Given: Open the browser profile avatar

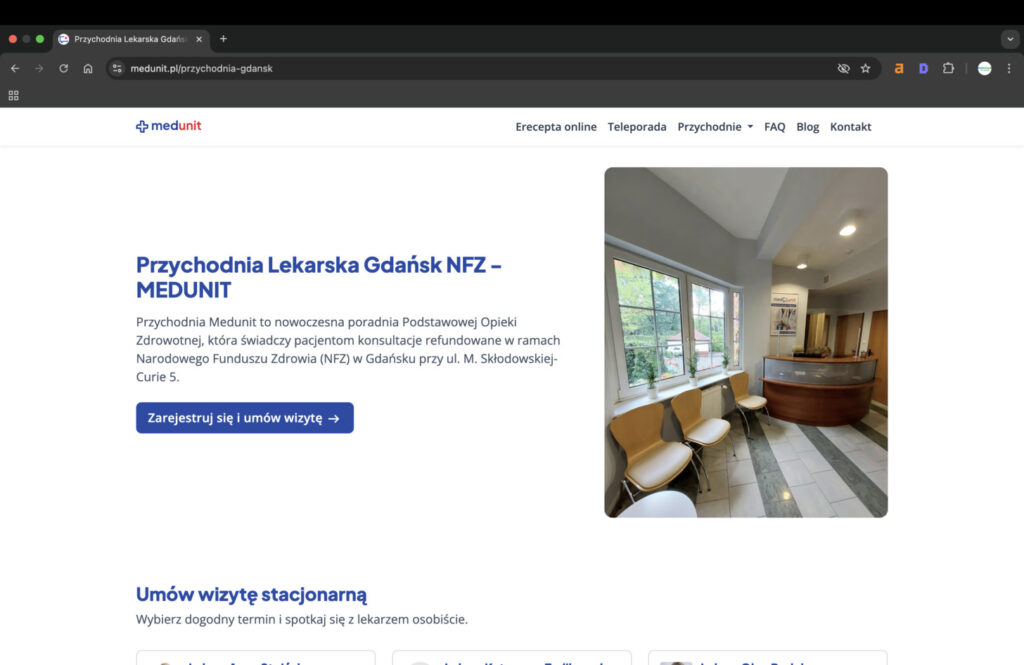Looking at the screenshot, I should point(985,69).
